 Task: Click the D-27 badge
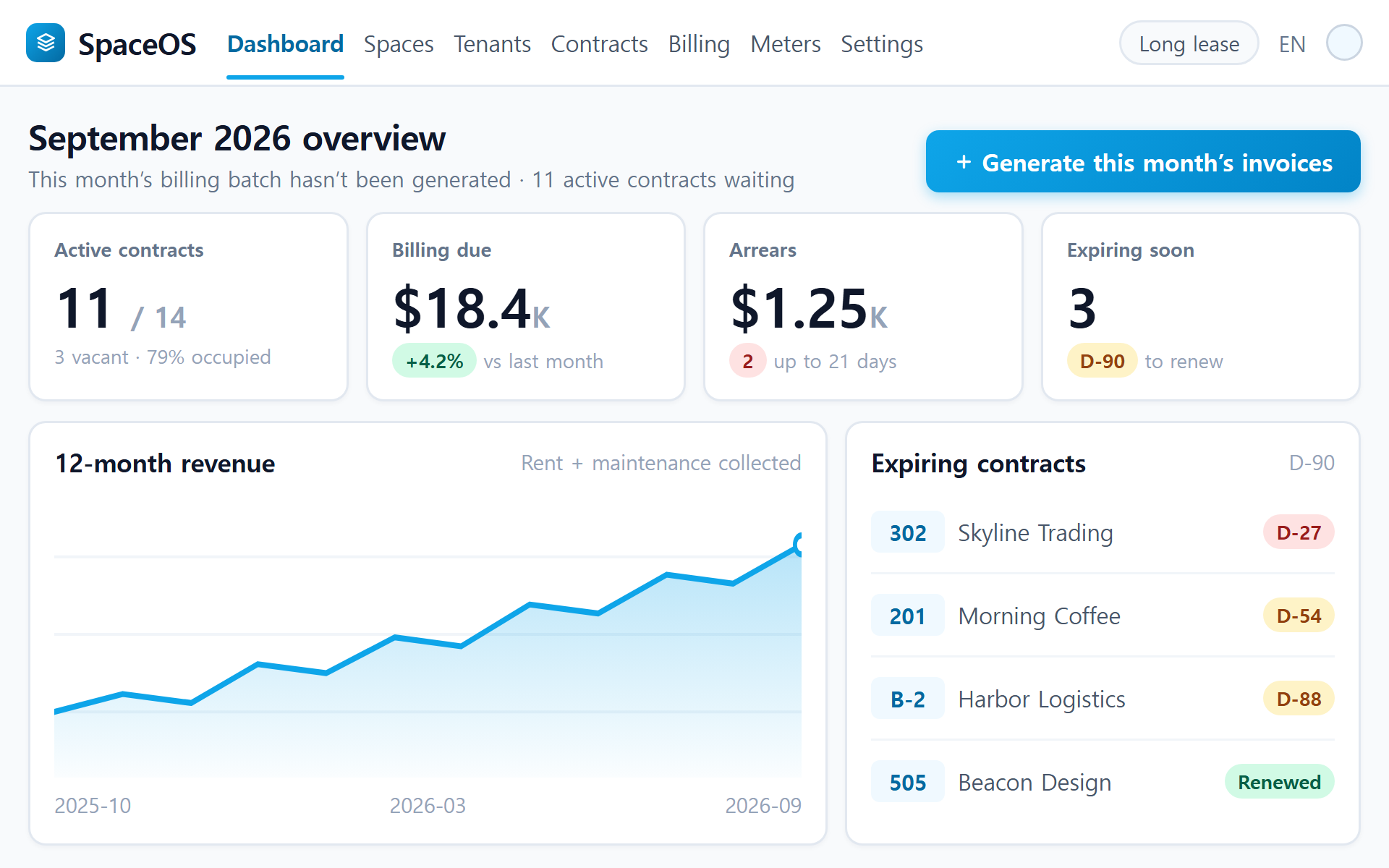click(1299, 532)
